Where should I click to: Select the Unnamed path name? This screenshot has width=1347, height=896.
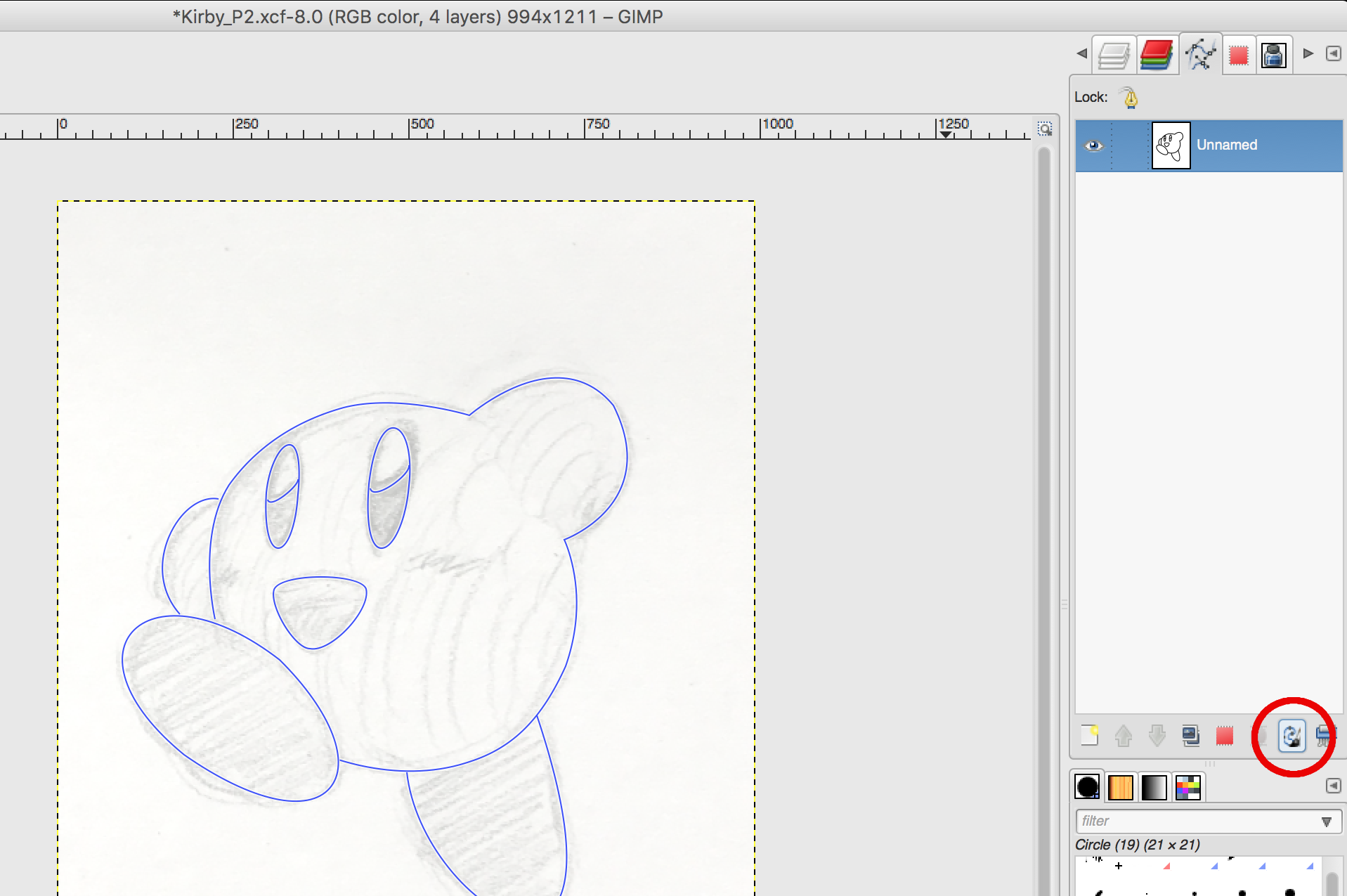[1227, 145]
